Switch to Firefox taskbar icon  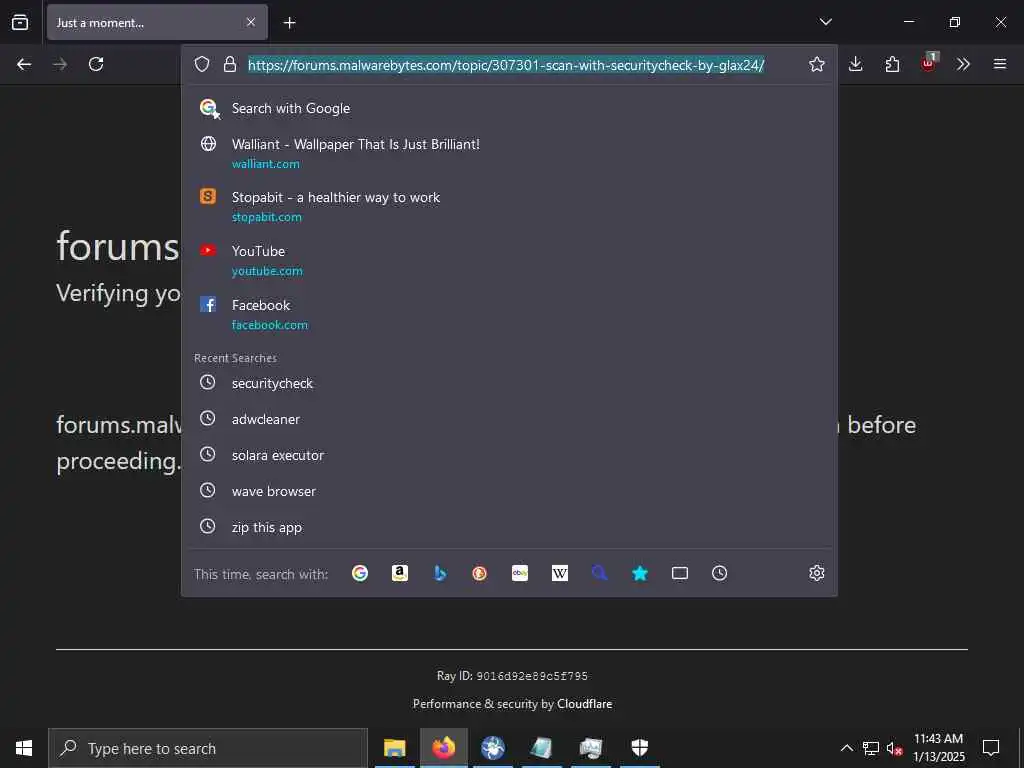pos(443,748)
